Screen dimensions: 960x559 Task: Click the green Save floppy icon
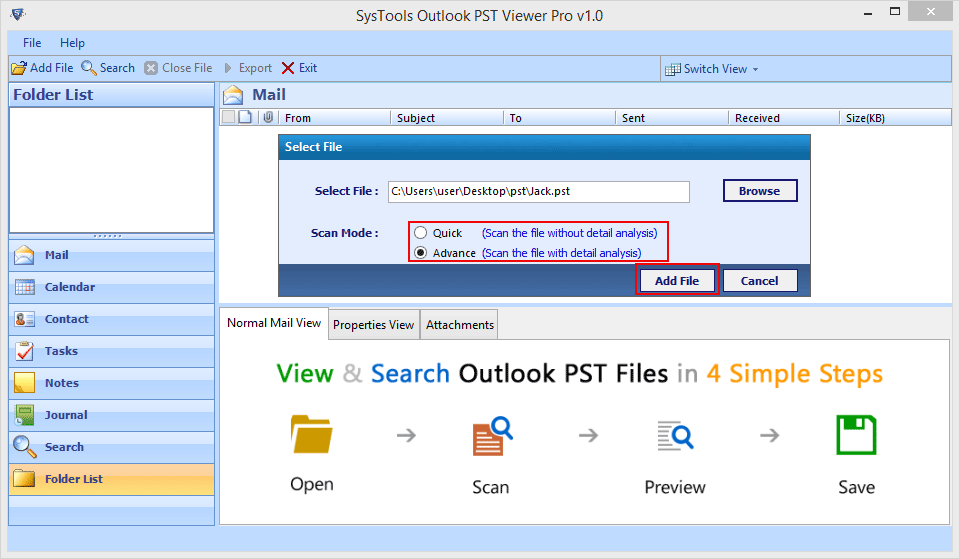pyautogui.click(x=856, y=435)
